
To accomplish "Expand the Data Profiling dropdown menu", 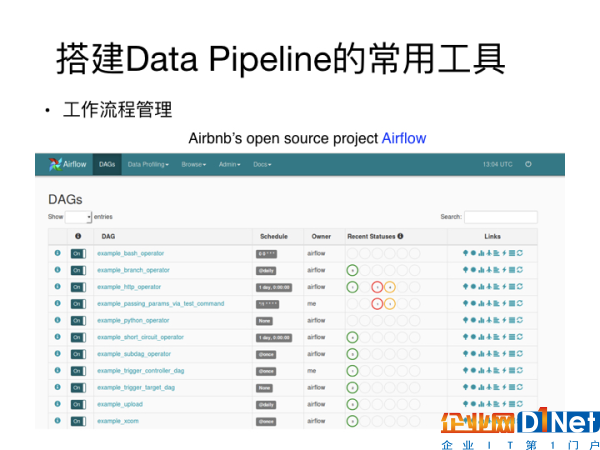I will (x=148, y=165).
